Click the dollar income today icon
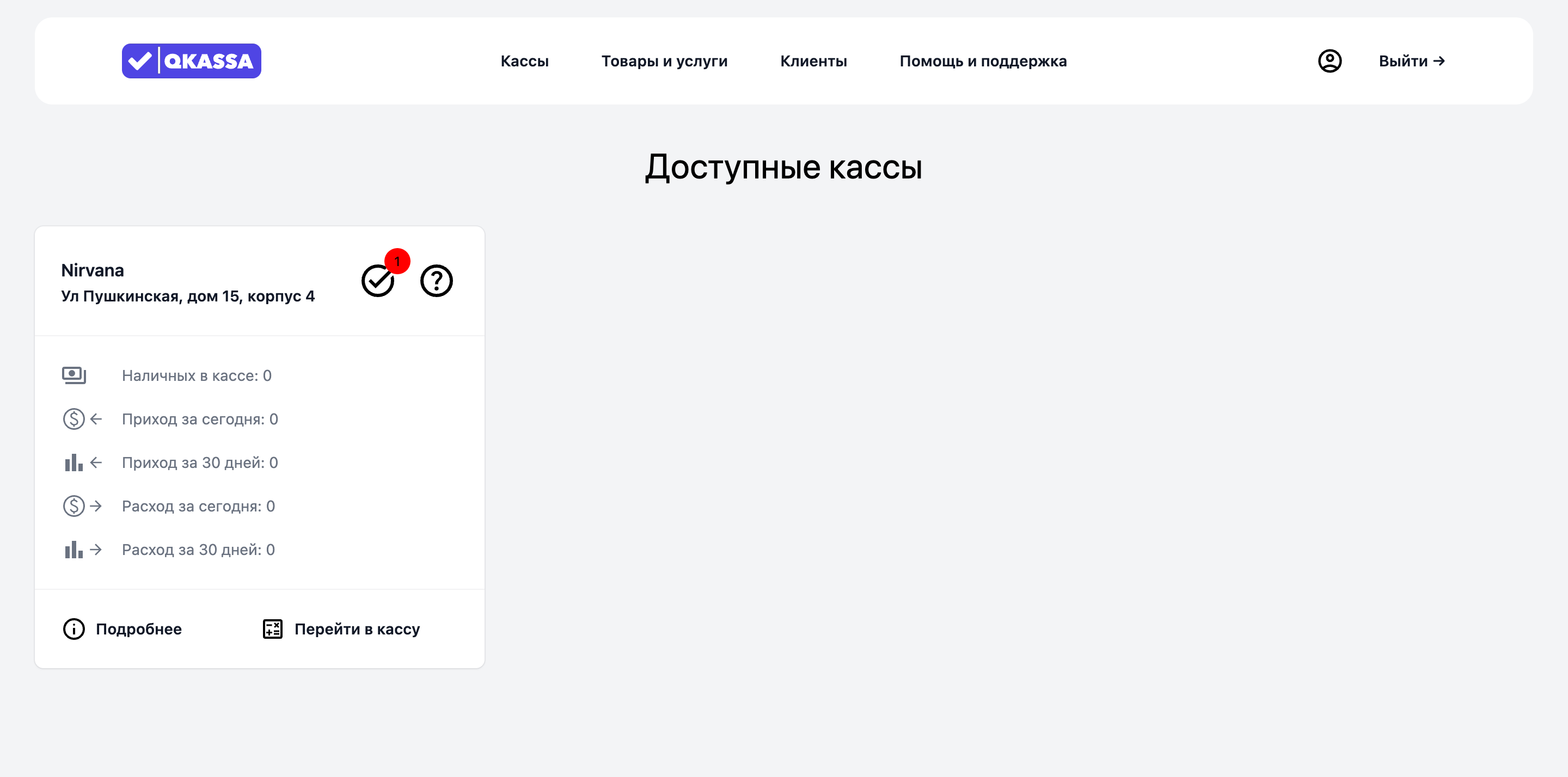The width and height of the screenshot is (1568, 777). (x=74, y=419)
